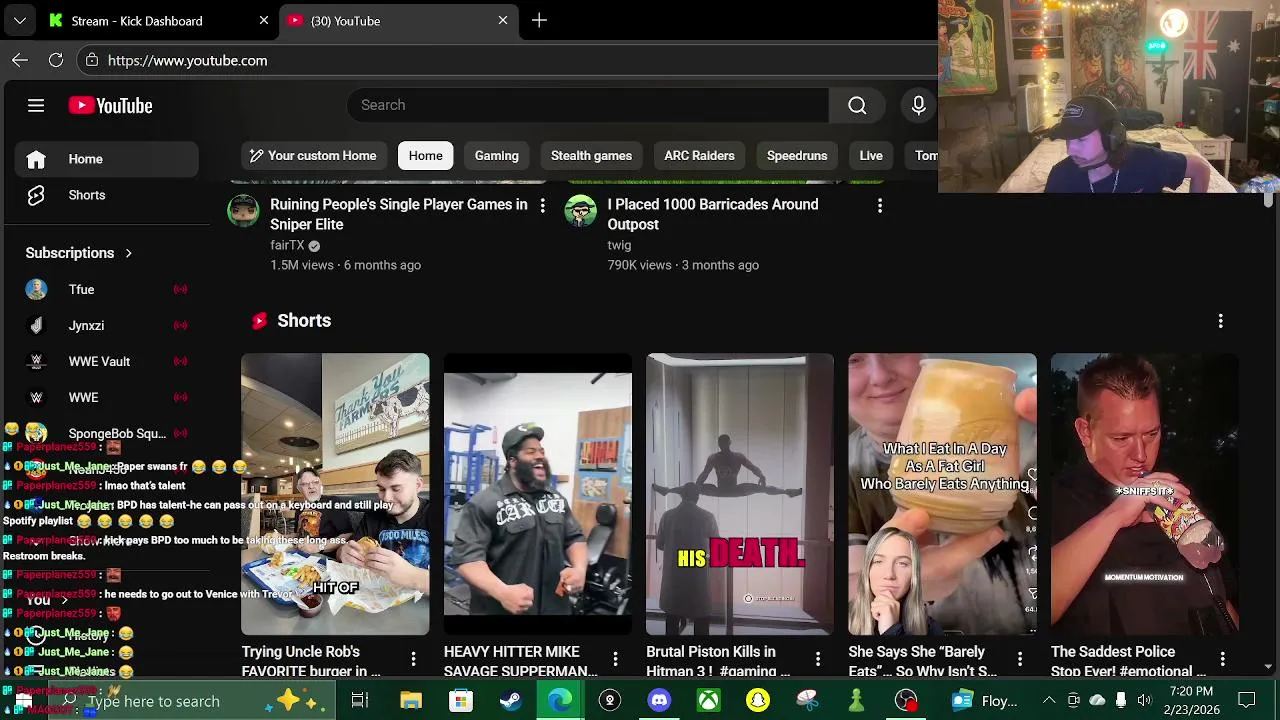Click the page scrollbar down arrow
The height and width of the screenshot is (720, 1280).
[1268, 666]
